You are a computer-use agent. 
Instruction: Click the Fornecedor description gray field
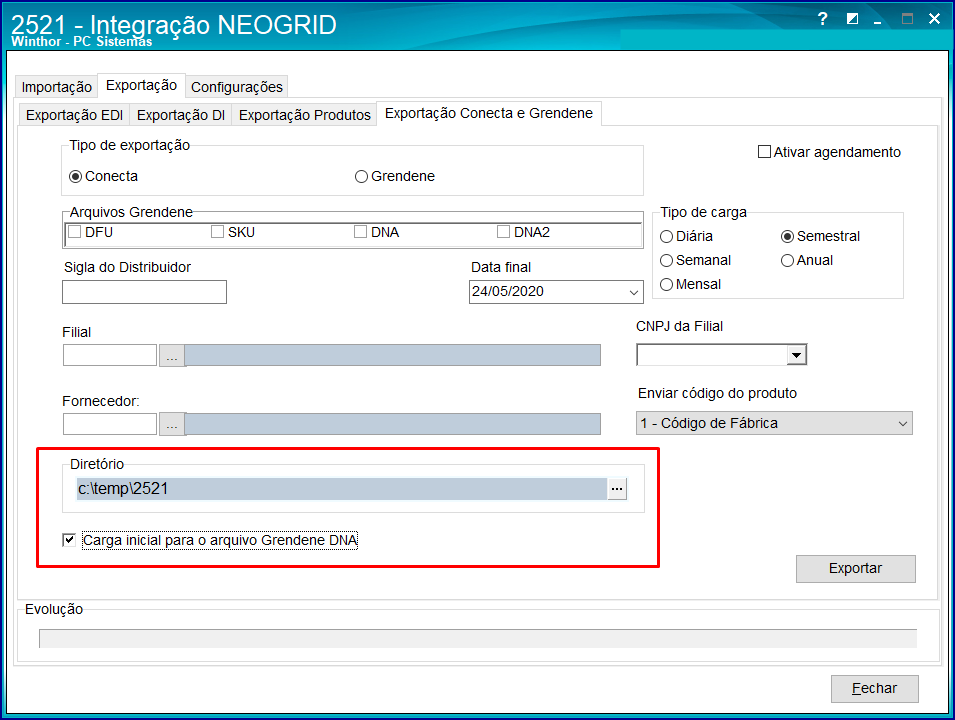pos(393,424)
